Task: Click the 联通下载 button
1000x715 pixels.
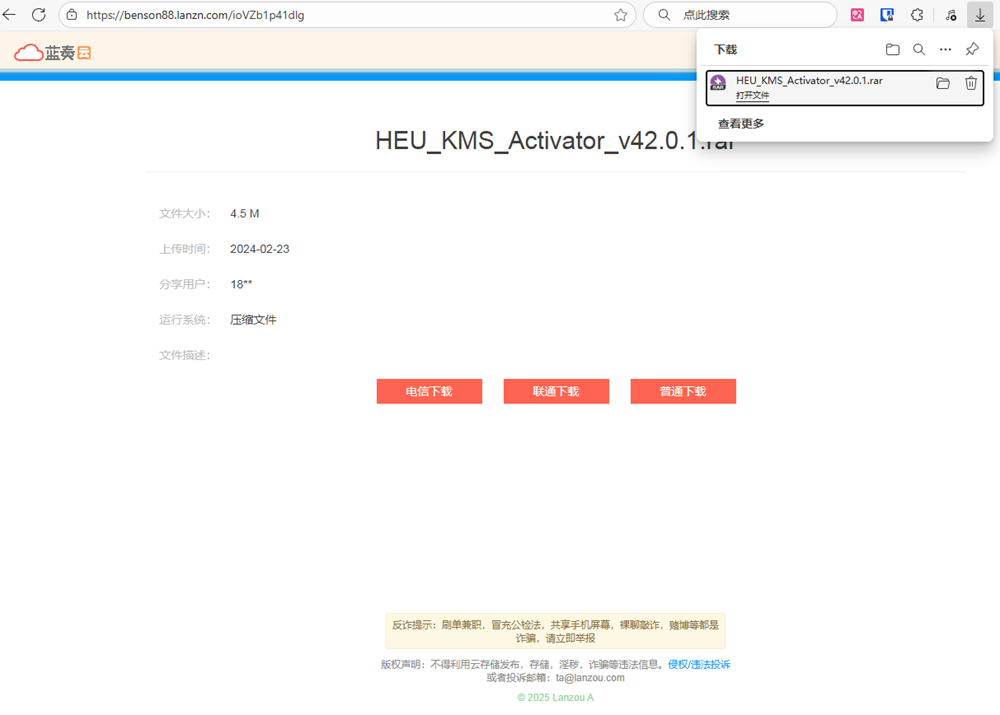Action: tap(556, 391)
